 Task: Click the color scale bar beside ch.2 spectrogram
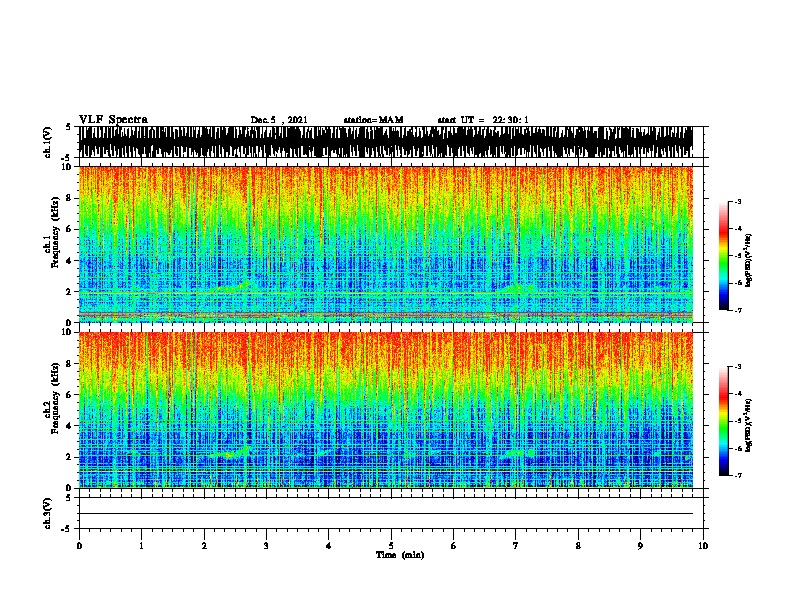(x=724, y=421)
